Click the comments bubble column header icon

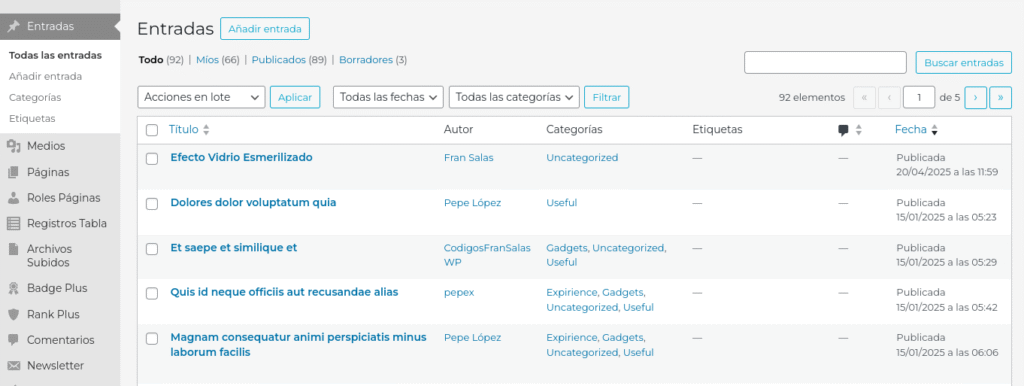(x=844, y=130)
